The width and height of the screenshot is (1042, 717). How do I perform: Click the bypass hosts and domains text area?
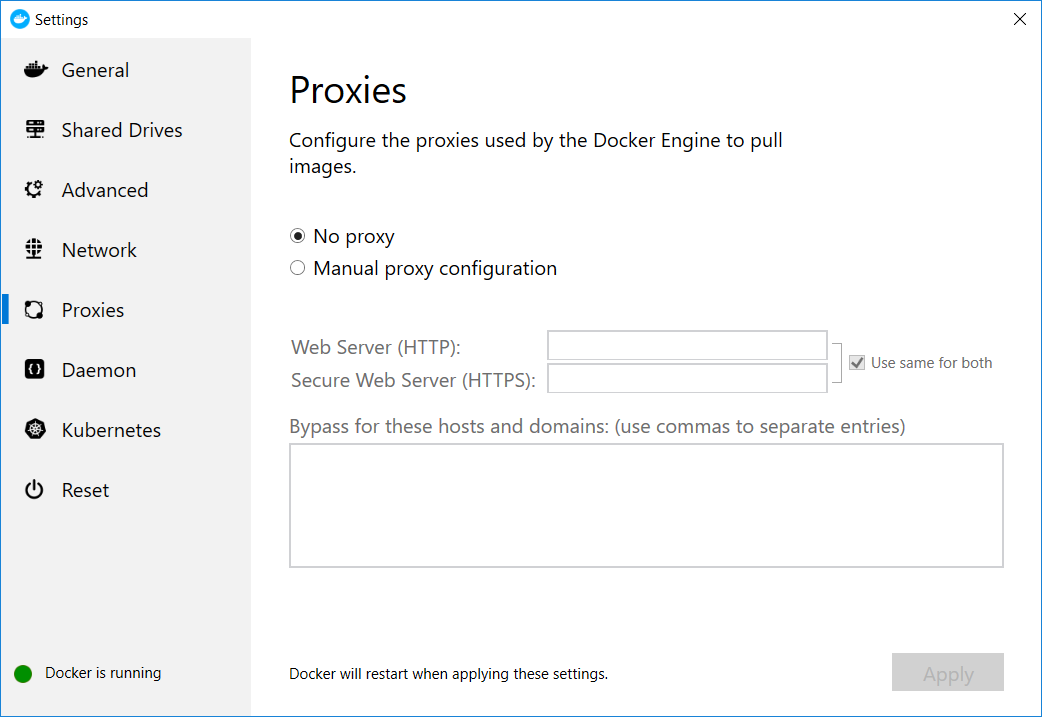coord(646,506)
